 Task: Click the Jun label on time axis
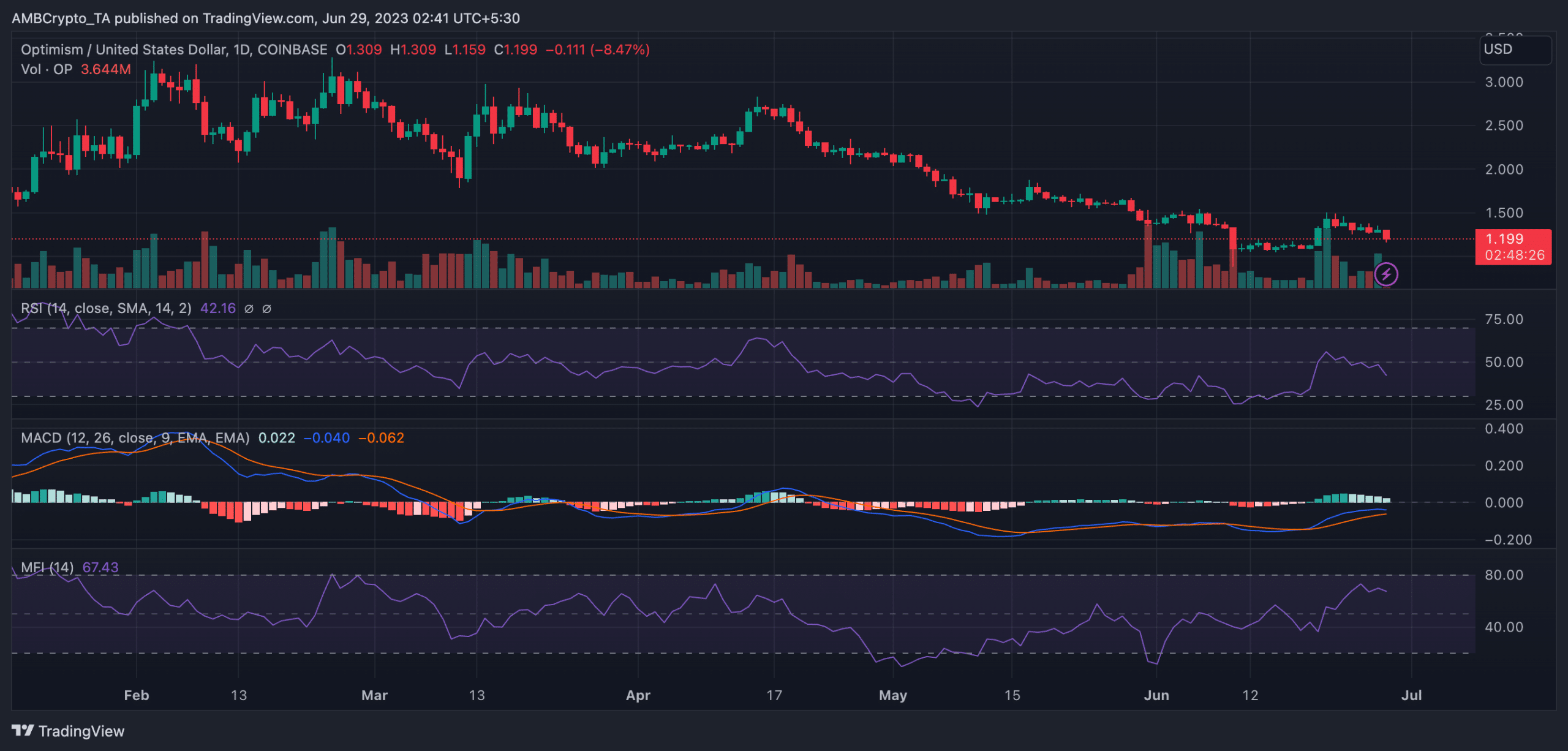(1156, 695)
